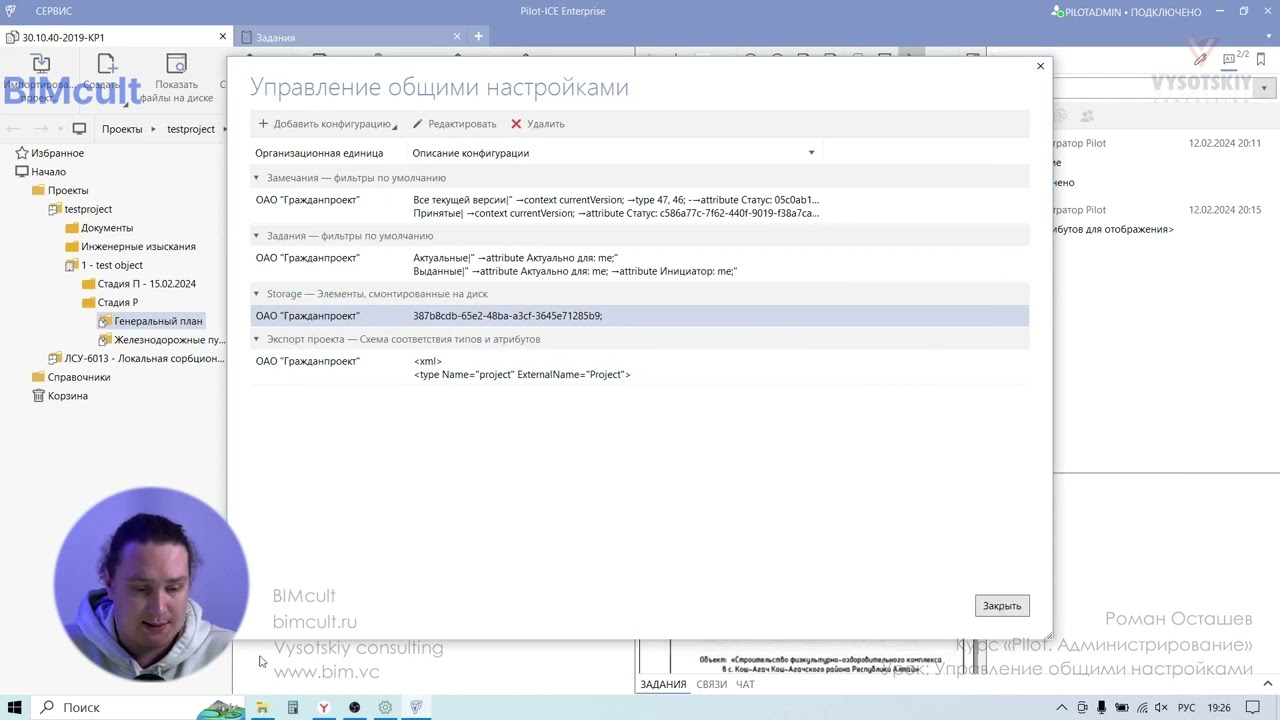Open Yandex browser from taskbar
This screenshot has height=720, width=1280.
[x=323, y=707]
